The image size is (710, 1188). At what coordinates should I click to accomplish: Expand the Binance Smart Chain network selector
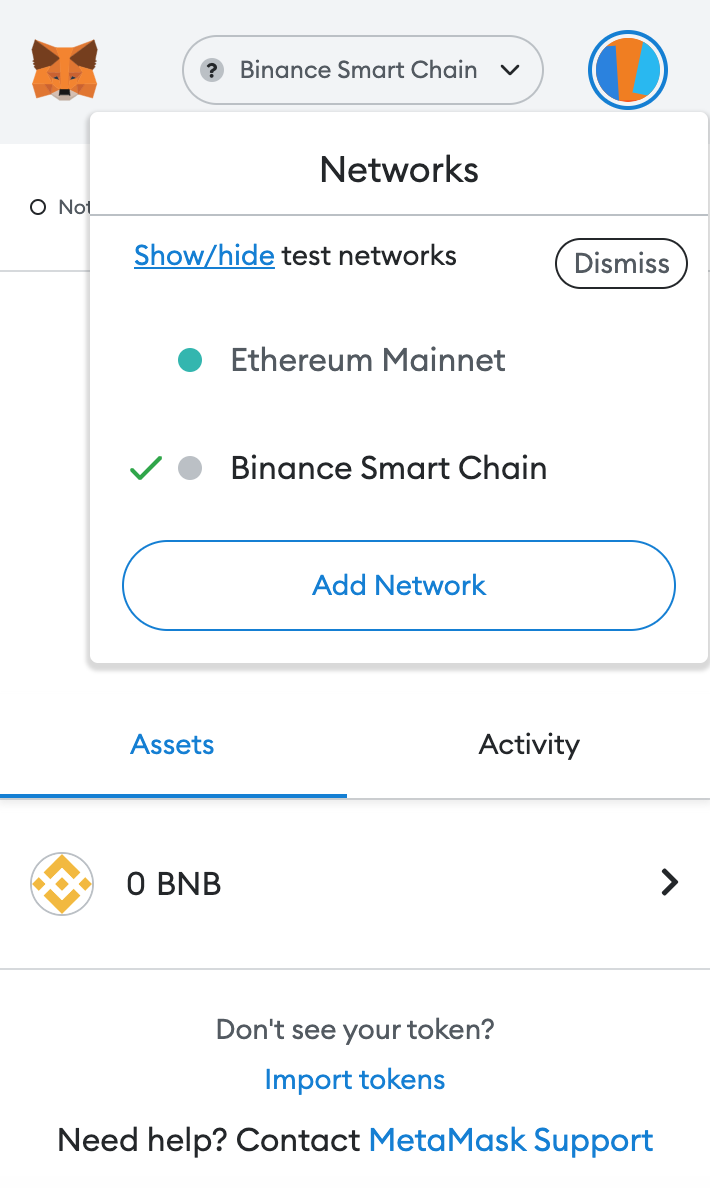coord(362,70)
